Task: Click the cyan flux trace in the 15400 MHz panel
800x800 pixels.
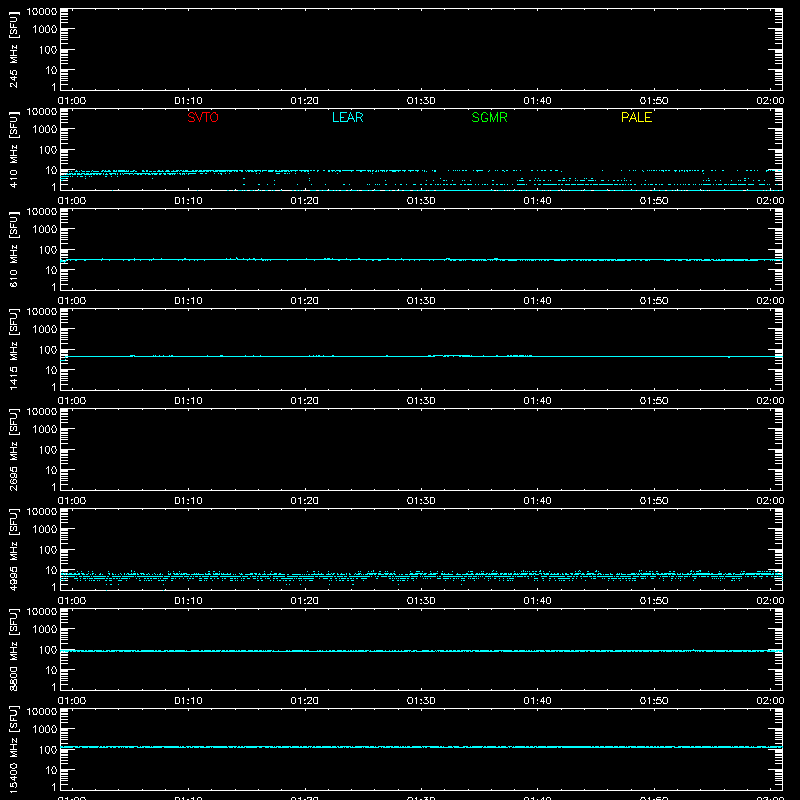Action: pos(421,747)
